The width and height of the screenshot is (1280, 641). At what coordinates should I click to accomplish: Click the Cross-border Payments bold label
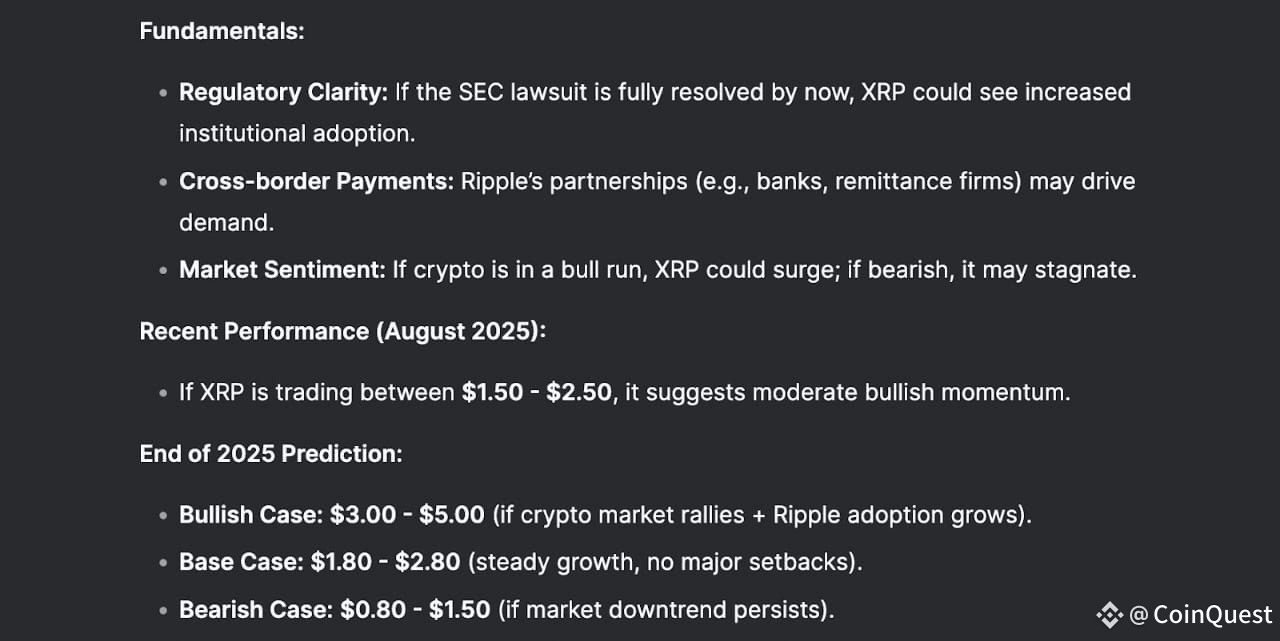pyautogui.click(x=316, y=182)
